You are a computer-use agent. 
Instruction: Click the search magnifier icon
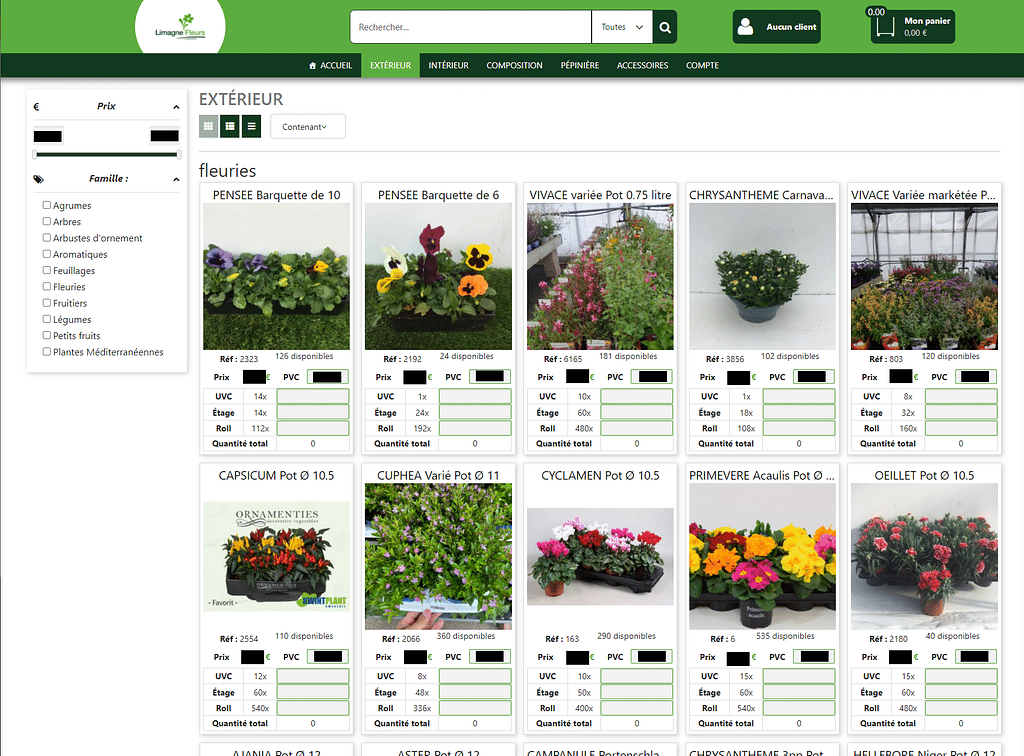coord(665,28)
